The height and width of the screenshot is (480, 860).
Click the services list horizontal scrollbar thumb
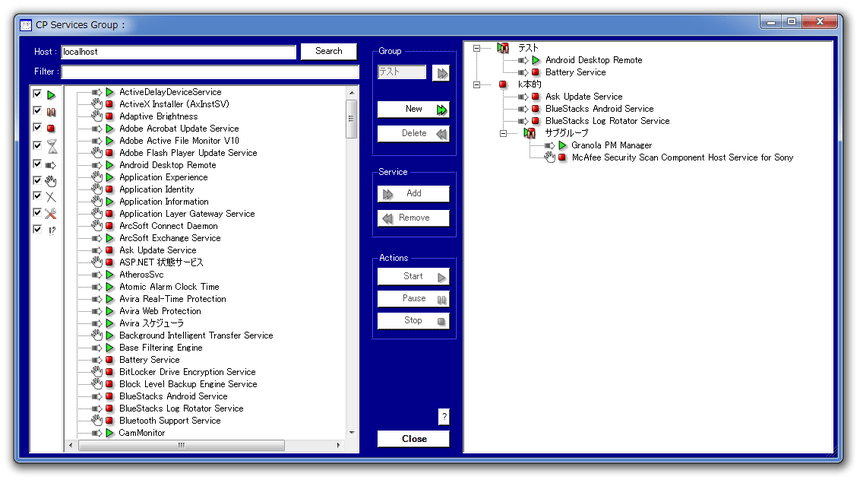[x=182, y=445]
